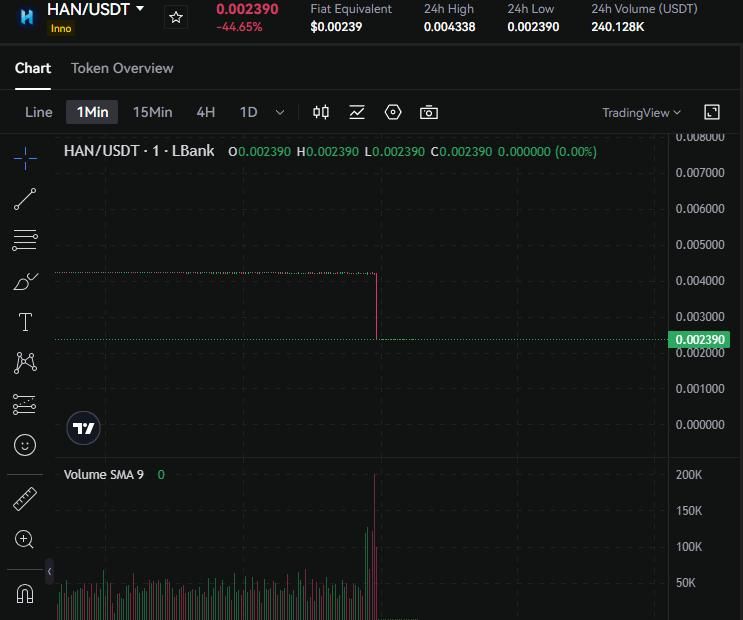Open the emoji icons tool

(x=25, y=444)
